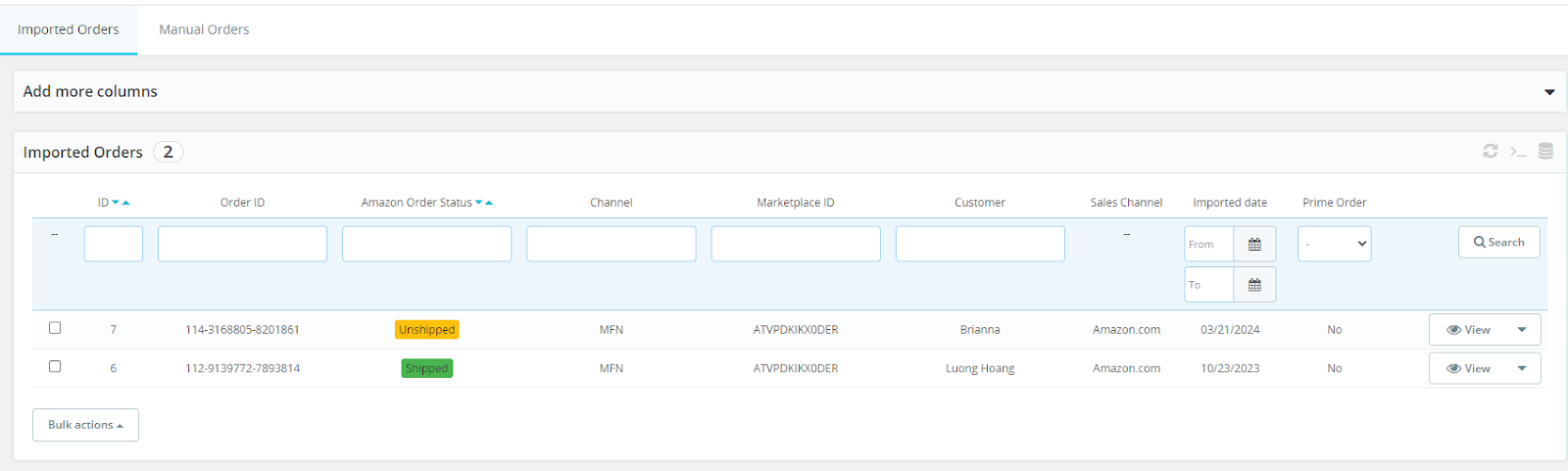Viewport: 1568px width, 471px height.
Task: Select the Imported Orders tab
Action: point(69,29)
